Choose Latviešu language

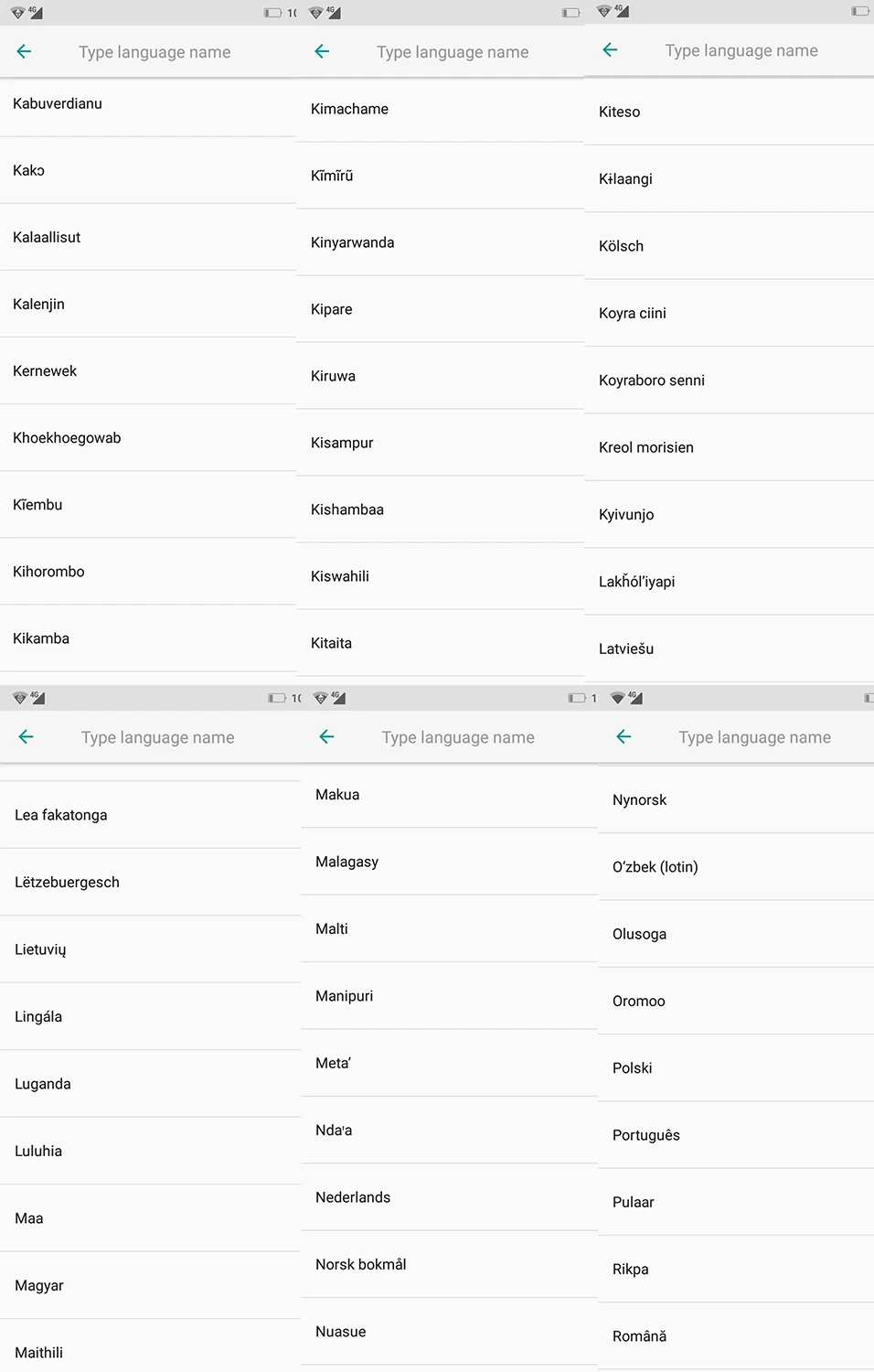pyautogui.click(x=730, y=648)
